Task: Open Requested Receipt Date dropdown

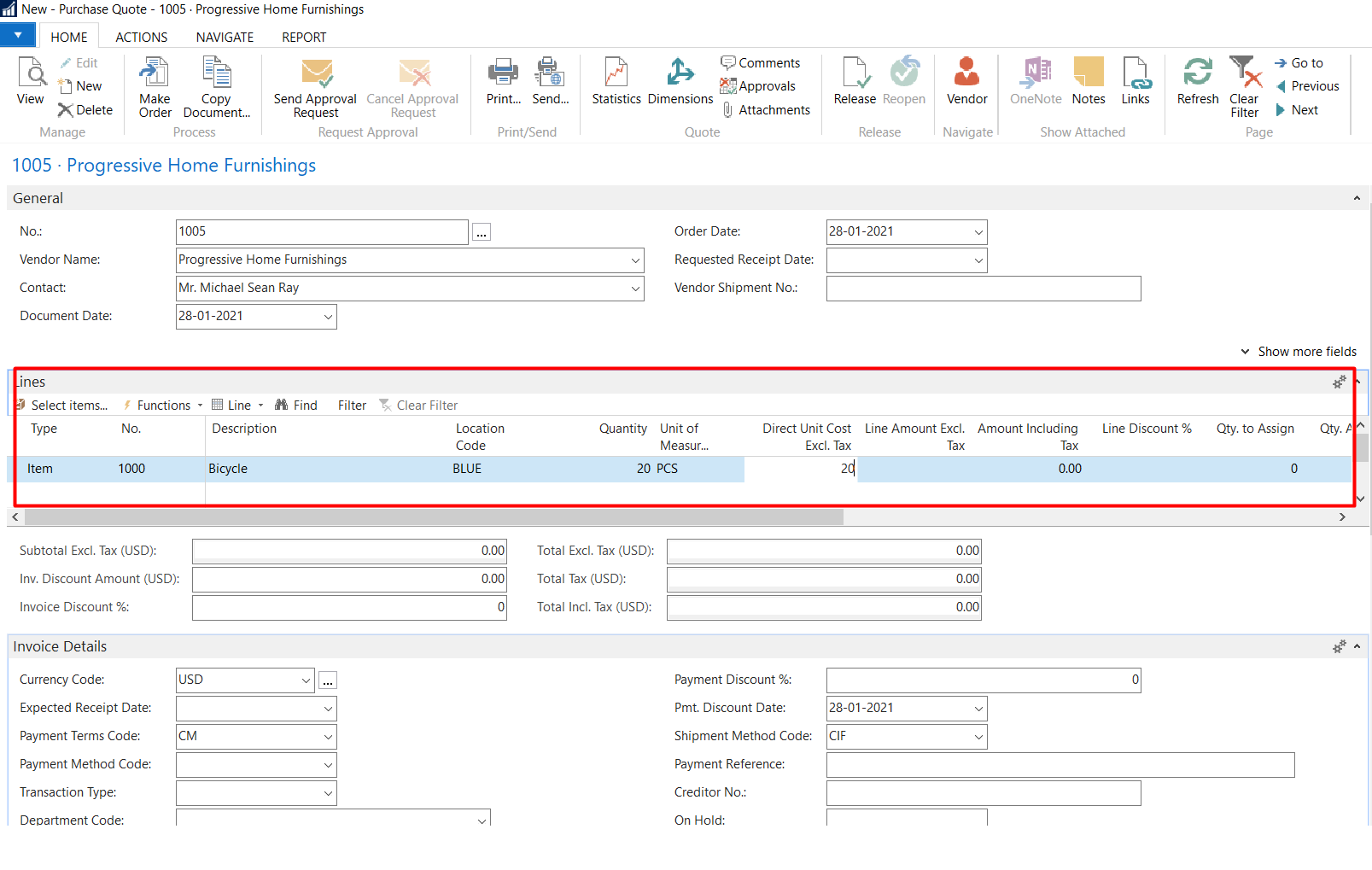Action: 978,260
